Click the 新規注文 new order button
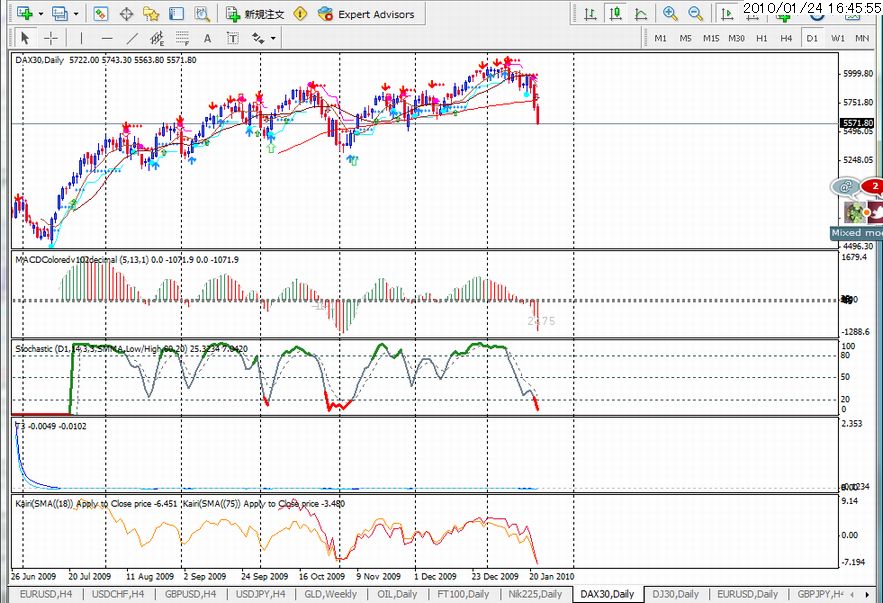This screenshot has width=883, height=603. [255, 14]
